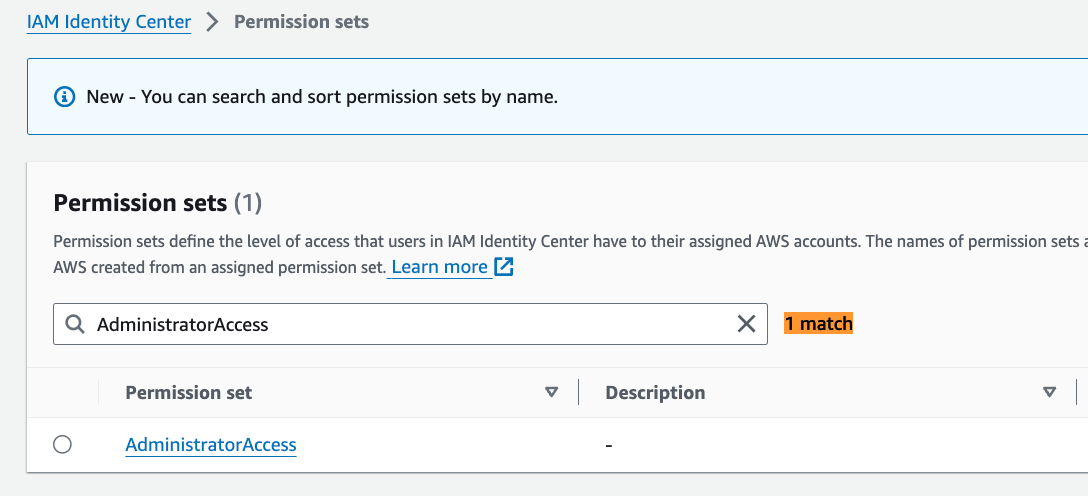Click the external link icon after Learn more
Viewport: 1088px width, 496px height.
click(x=503, y=267)
